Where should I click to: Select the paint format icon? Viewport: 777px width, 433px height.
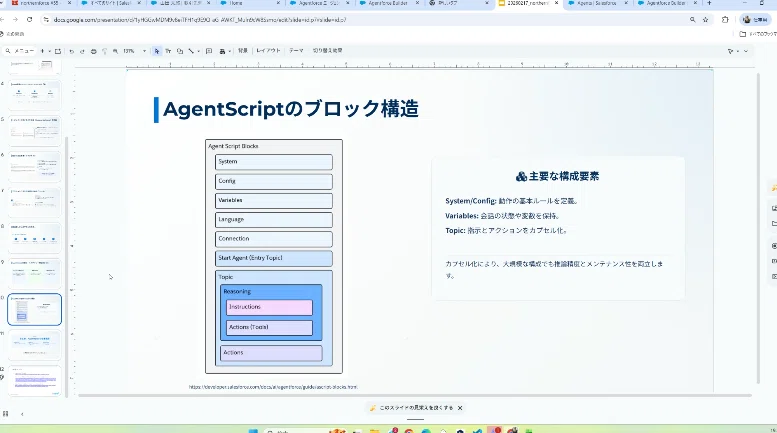click(x=104, y=51)
